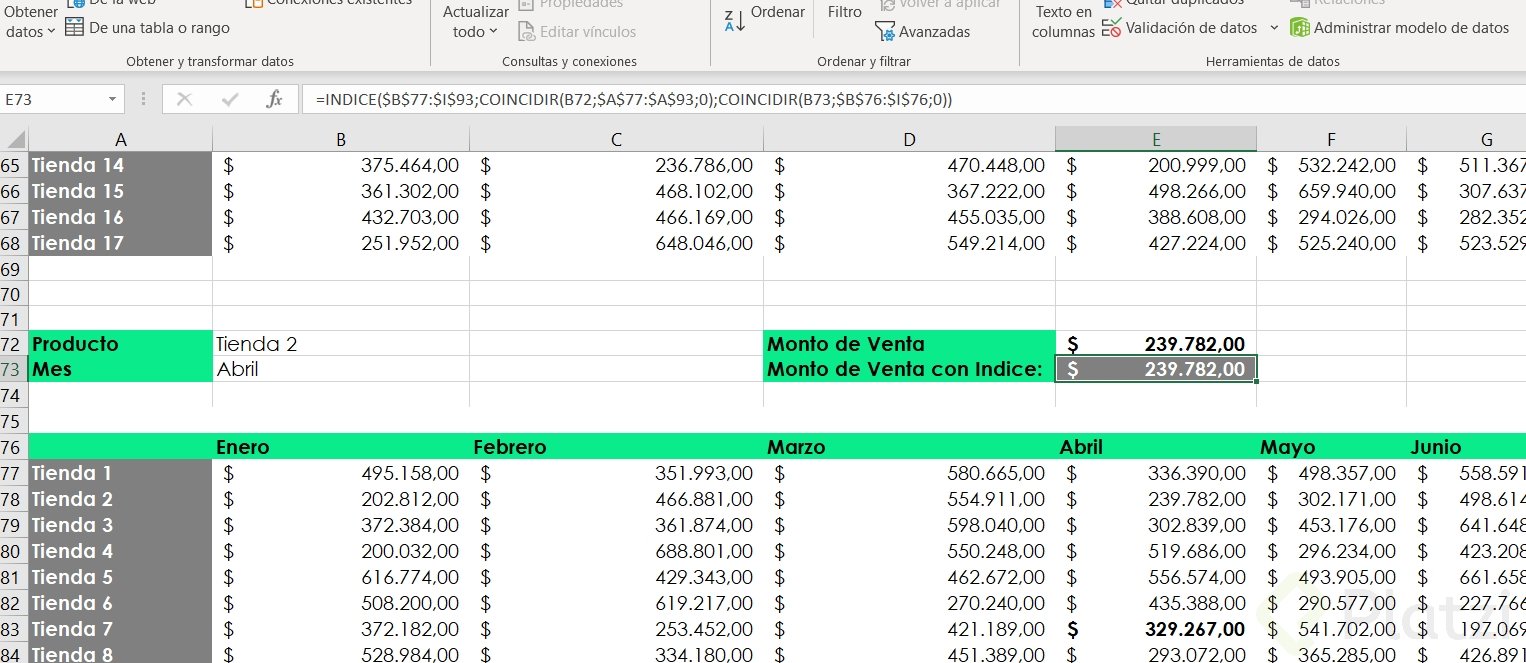This screenshot has width=1526, height=663.
Task: Open the Name Box dropdown arrow
Action: pos(112,99)
